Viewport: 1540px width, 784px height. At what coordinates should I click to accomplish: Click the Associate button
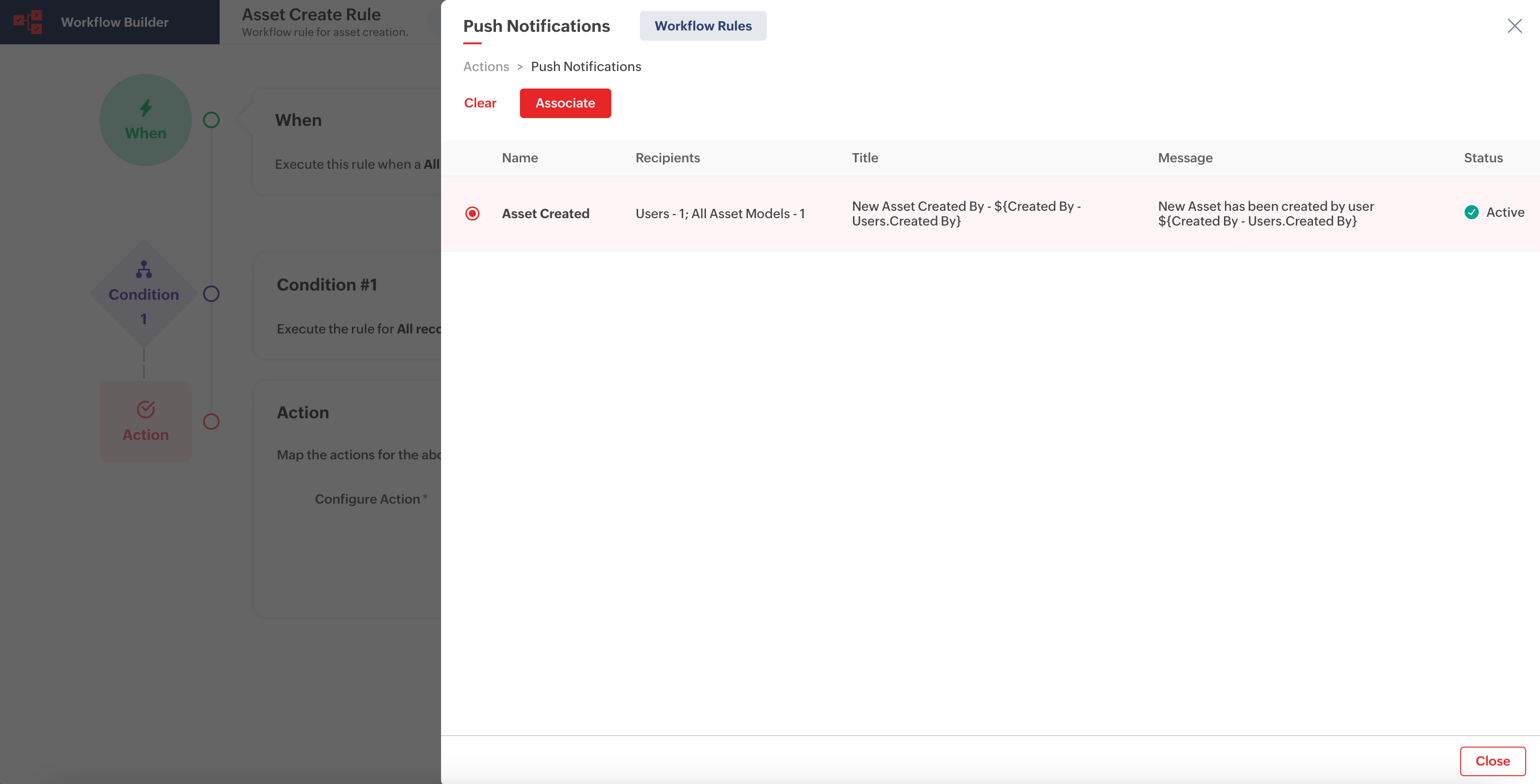pos(565,103)
